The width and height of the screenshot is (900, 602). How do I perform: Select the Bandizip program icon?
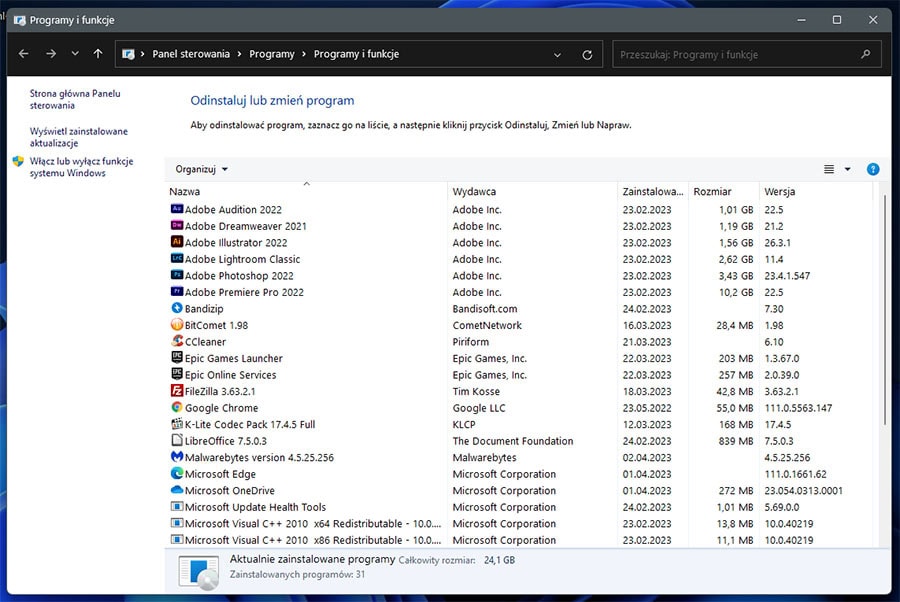177,308
